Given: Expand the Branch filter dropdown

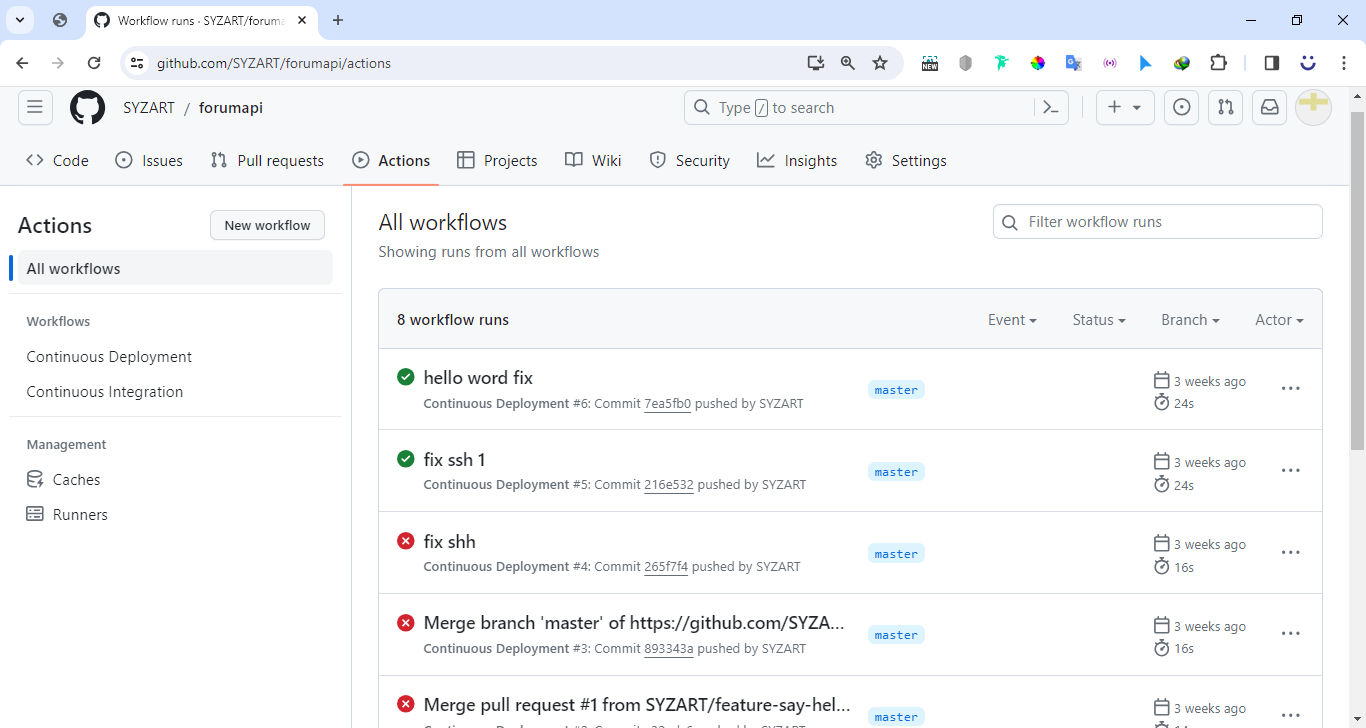Looking at the screenshot, I should pyautogui.click(x=1190, y=320).
